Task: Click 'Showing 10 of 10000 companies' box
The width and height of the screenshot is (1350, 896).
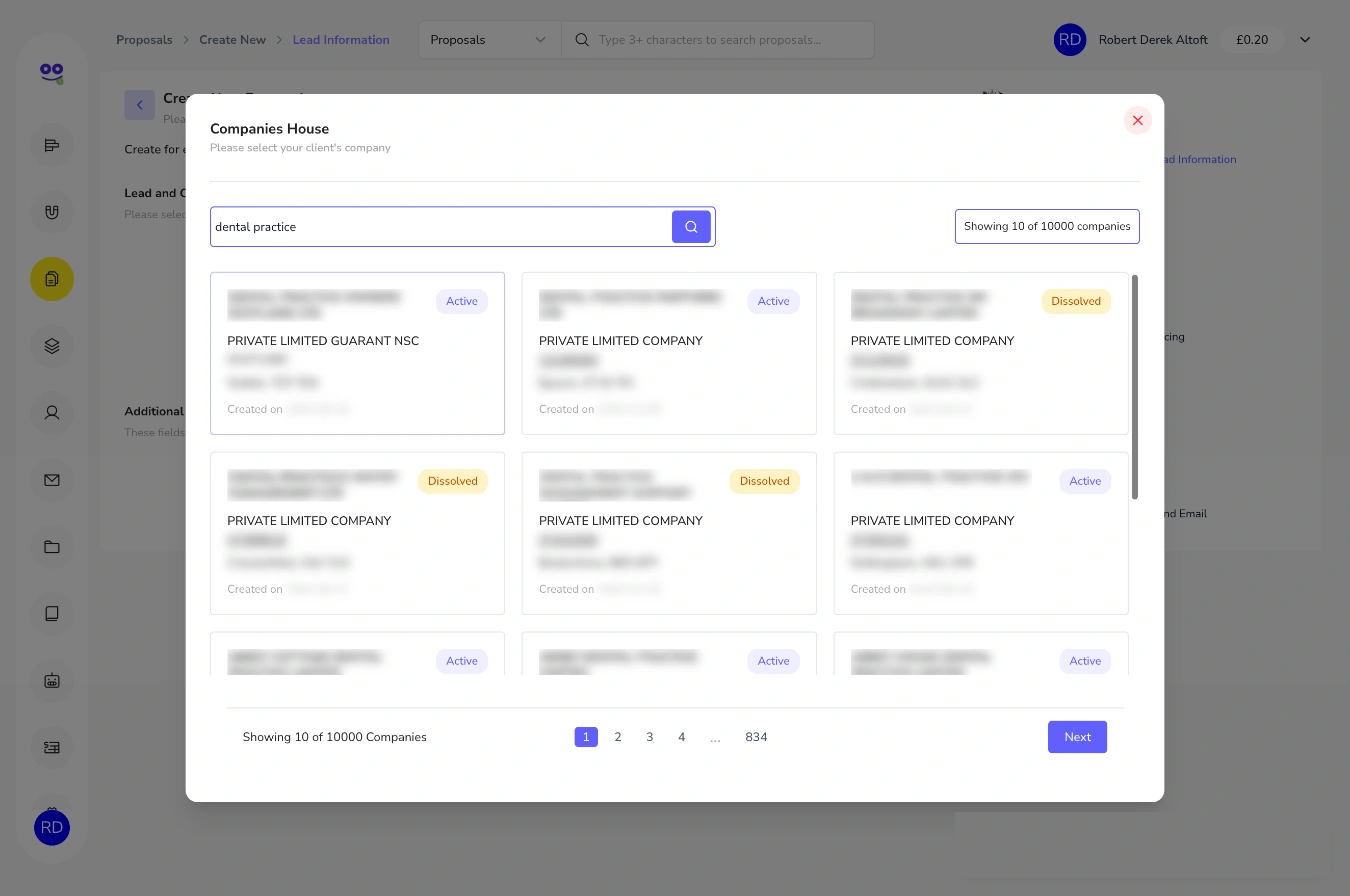Action: tap(1047, 226)
